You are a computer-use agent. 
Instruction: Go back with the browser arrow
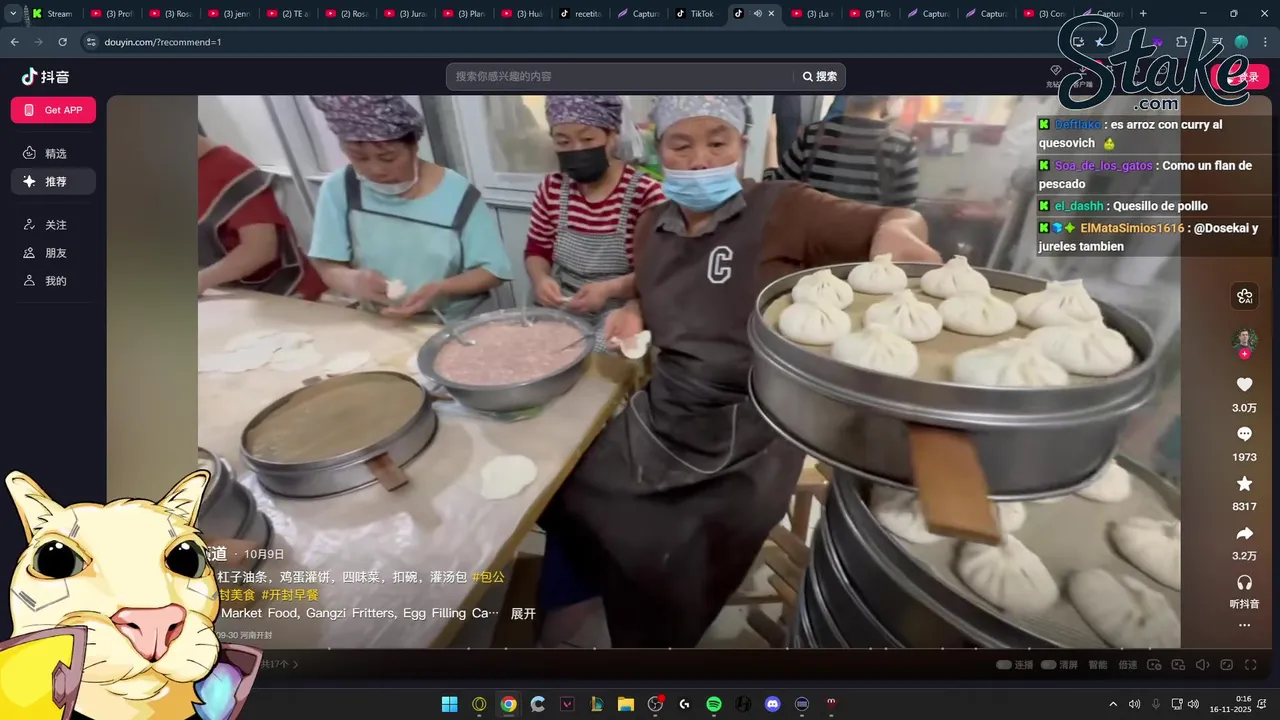point(14,42)
